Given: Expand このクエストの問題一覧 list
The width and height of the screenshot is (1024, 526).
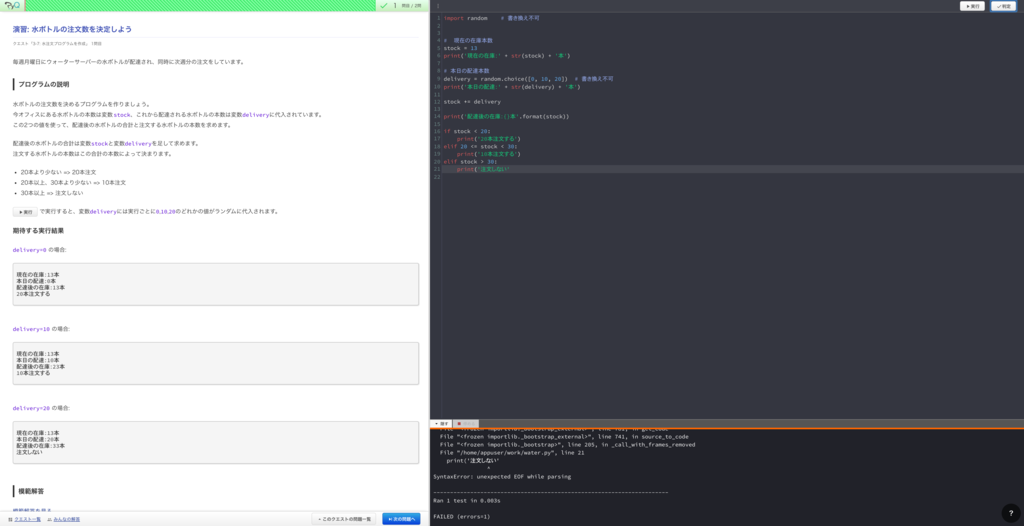Looking at the screenshot, I should [344, 519].
